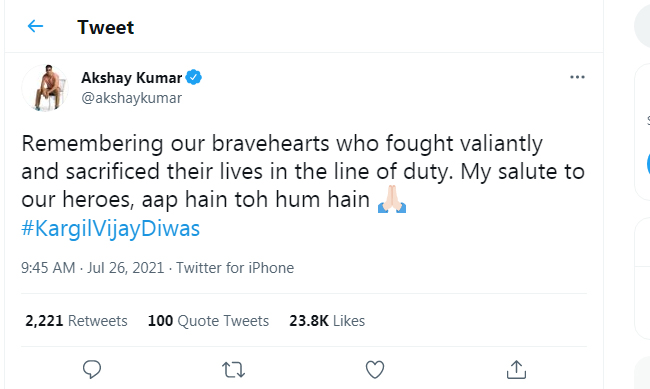
Task: Click the 9:45 AM Jul 26, 2021 timestamp
Action: pyautogui.click(x=93, y=268)
